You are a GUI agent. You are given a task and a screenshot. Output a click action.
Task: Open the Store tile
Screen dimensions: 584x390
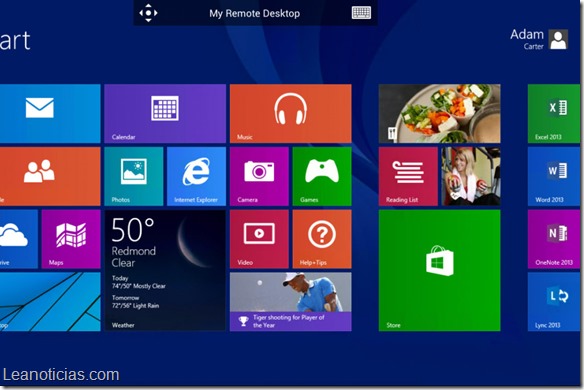(x=439, y=270)
